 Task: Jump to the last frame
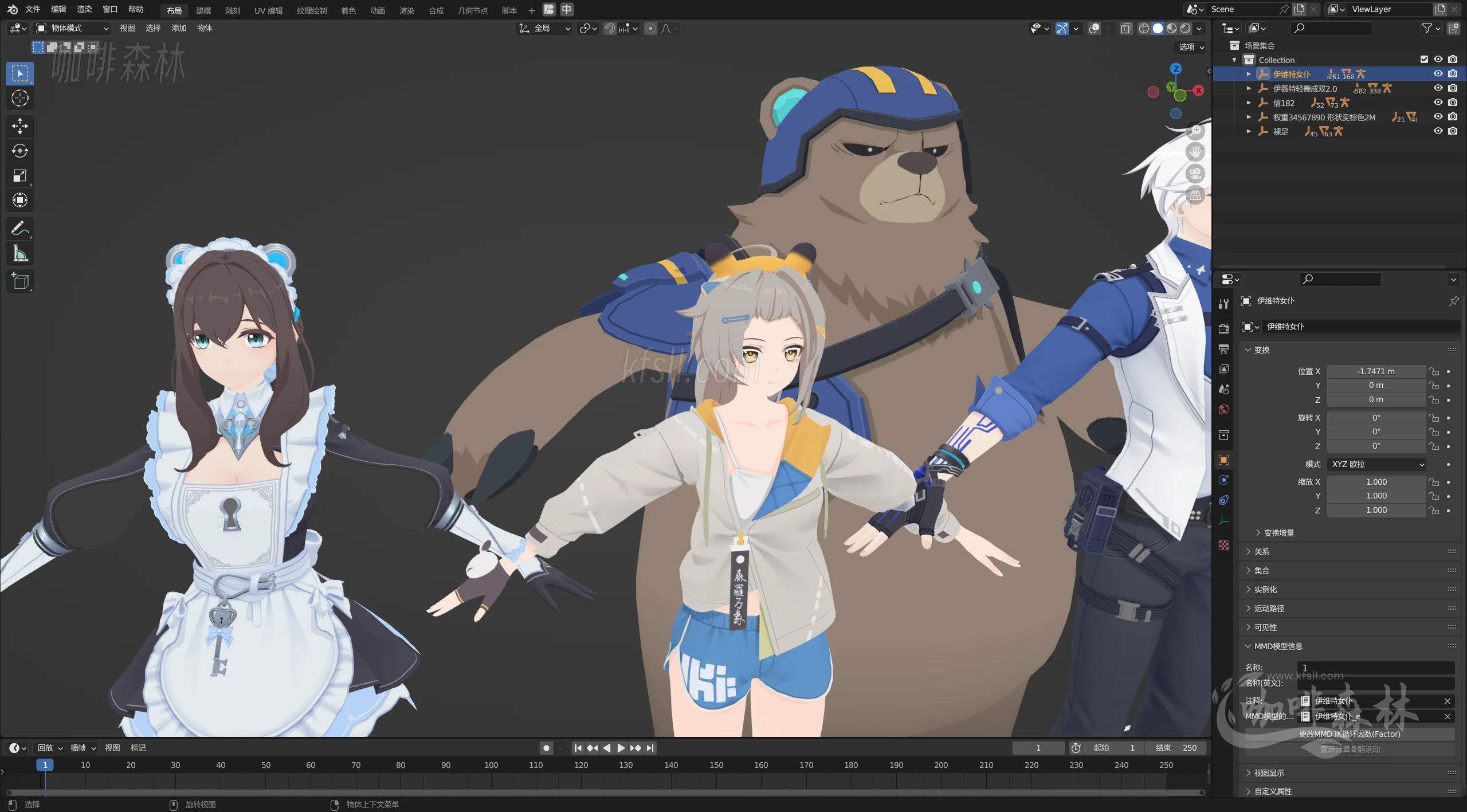point(650,748)
